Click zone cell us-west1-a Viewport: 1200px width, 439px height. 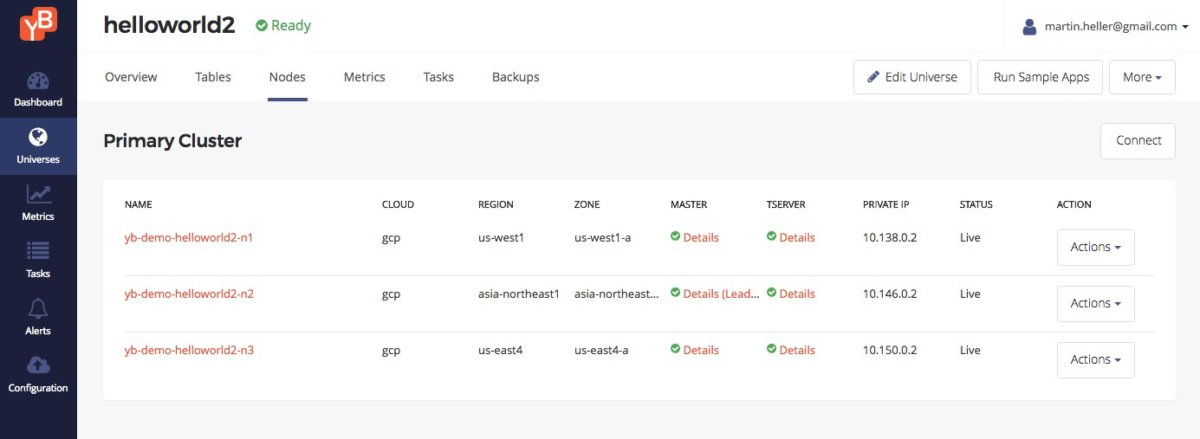click(x=603, y=238)
